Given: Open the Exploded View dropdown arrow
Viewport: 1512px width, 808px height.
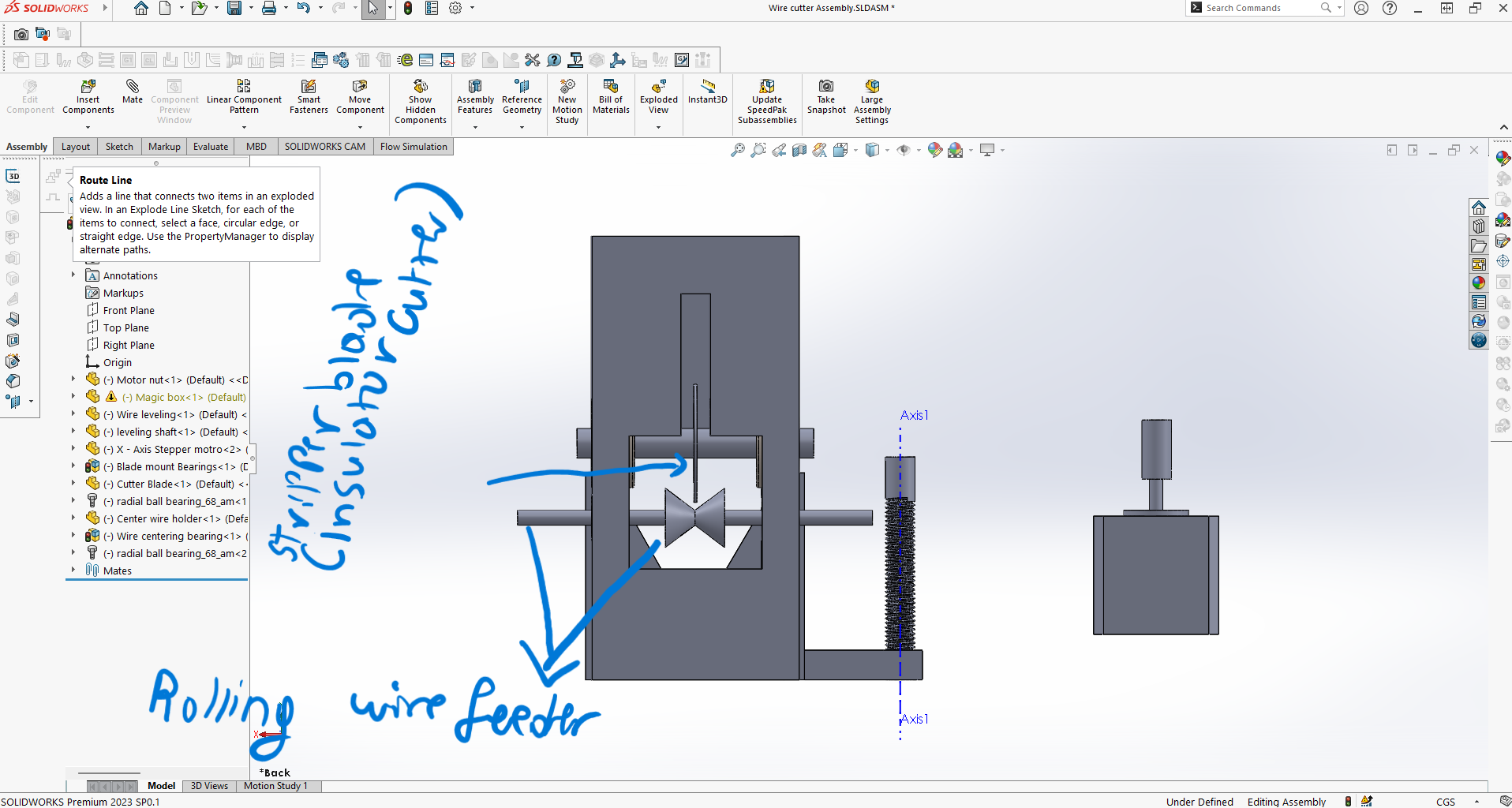Looking at the screenshot, I should pos(659,127).
